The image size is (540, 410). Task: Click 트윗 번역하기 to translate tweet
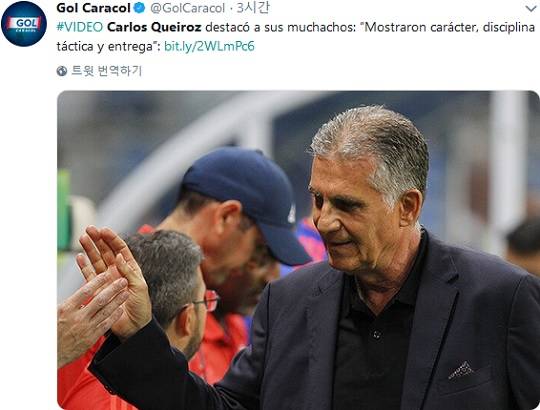[106, 71]
